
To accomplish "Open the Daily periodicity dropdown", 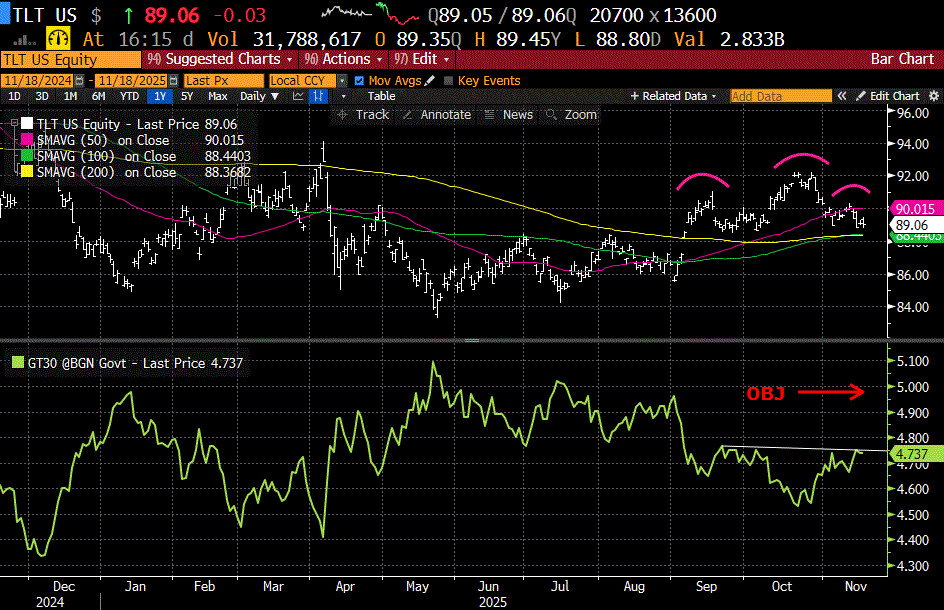I will pyautogui.click(x=259, y=96).
